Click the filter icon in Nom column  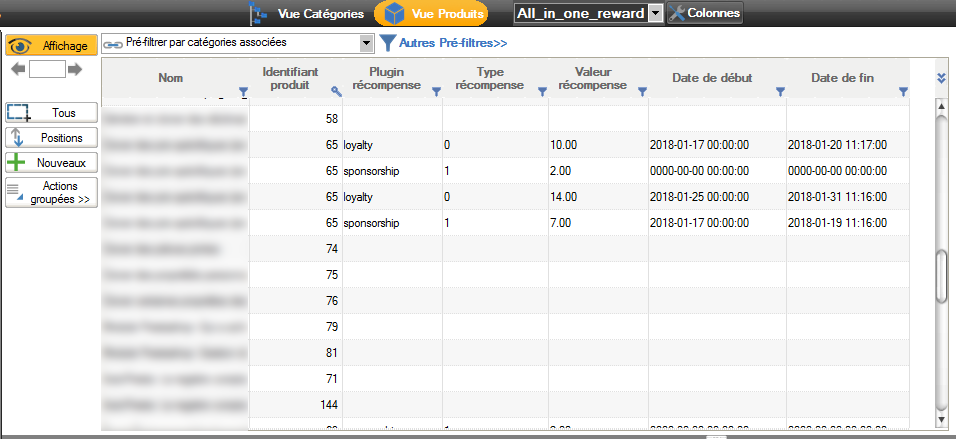243,92
